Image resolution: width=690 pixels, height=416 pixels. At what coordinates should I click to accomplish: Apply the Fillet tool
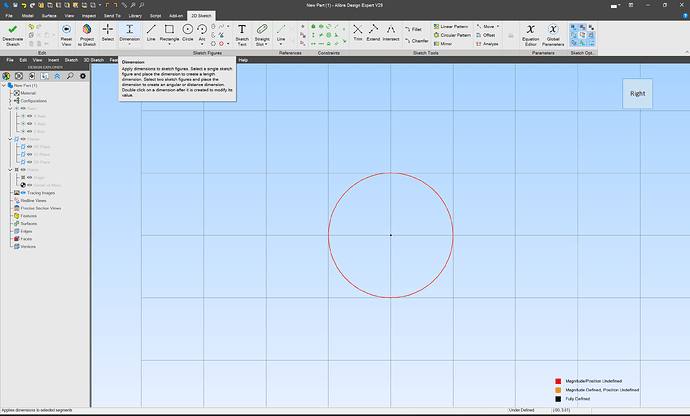413,29
